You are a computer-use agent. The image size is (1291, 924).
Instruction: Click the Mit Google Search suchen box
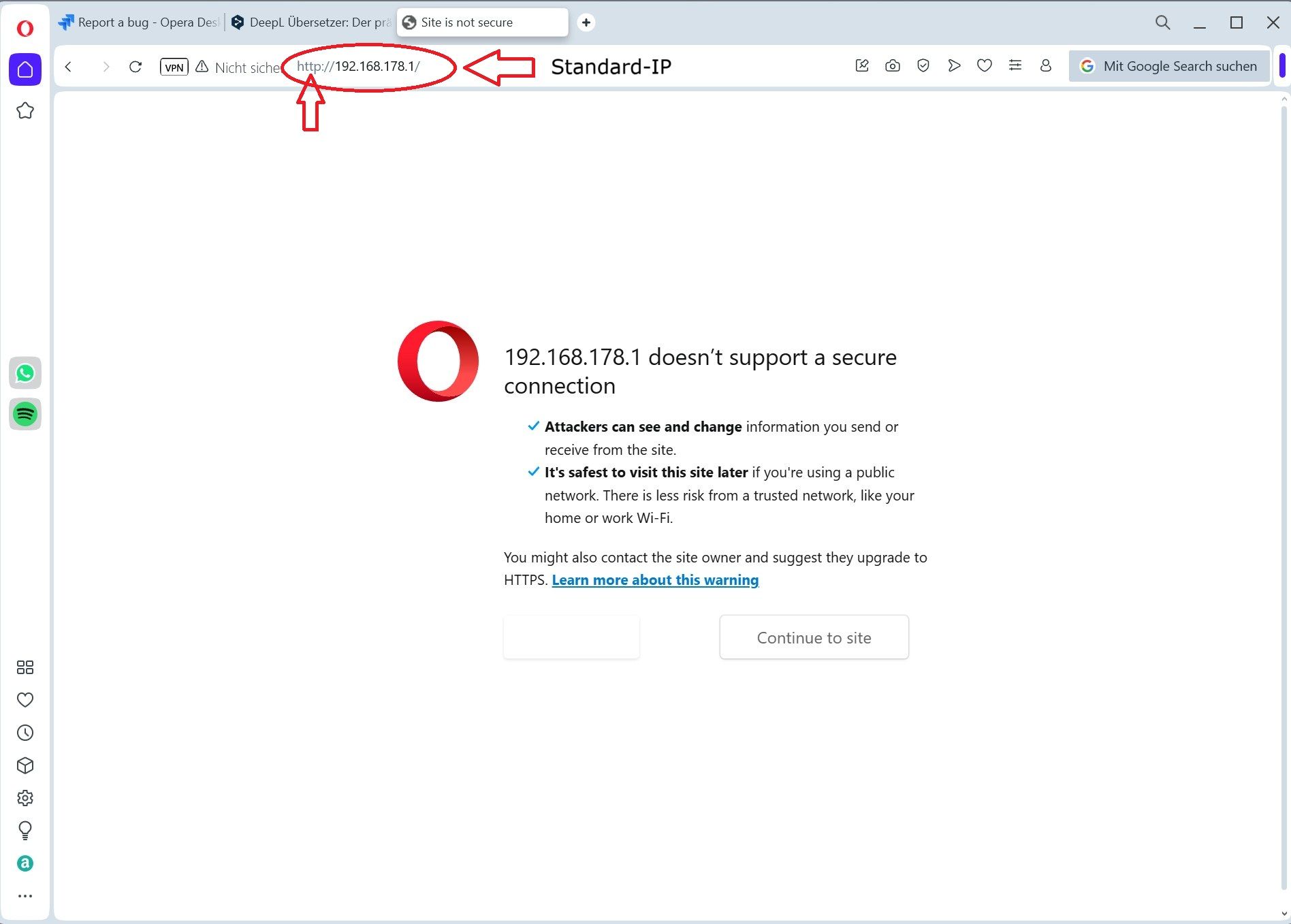tap(1168, 66)
